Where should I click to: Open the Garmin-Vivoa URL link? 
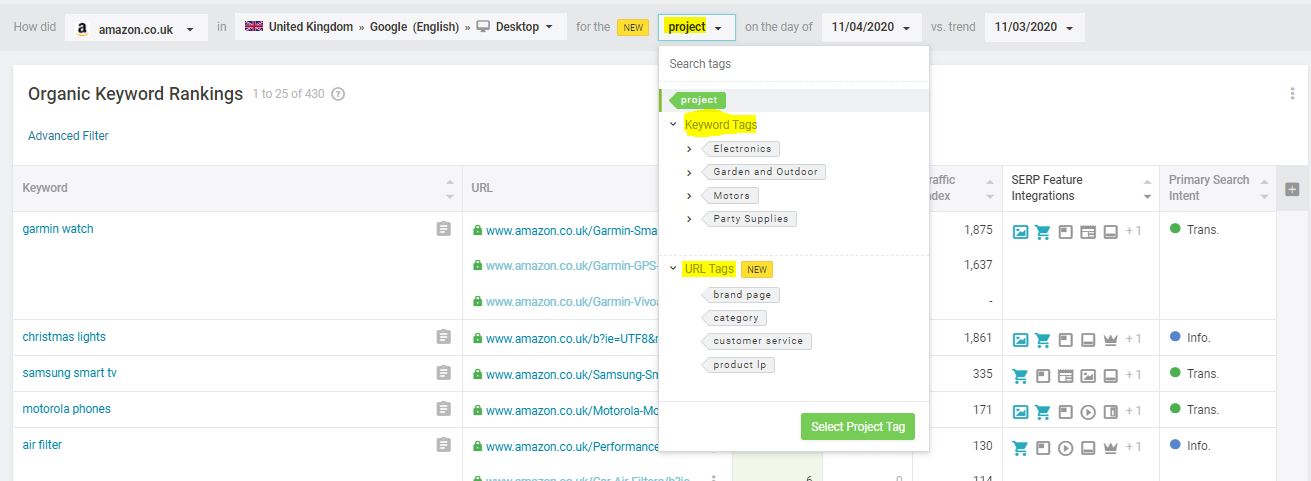(x=572, y=301)
